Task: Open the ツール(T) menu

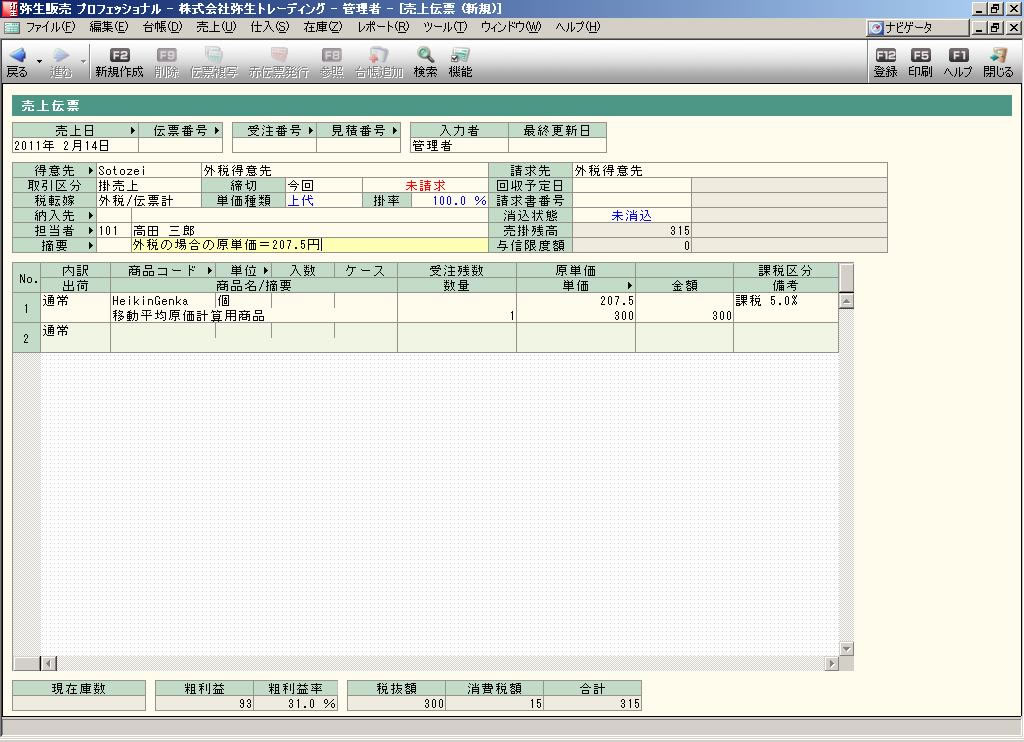Action: (445, 27)
